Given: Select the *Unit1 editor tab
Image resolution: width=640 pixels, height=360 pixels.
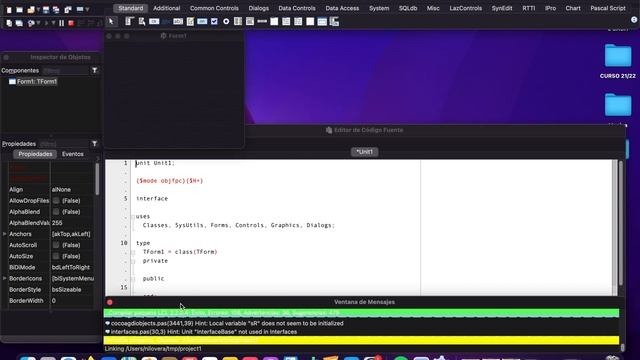Looking at the screenshot, I should [364, 152].
